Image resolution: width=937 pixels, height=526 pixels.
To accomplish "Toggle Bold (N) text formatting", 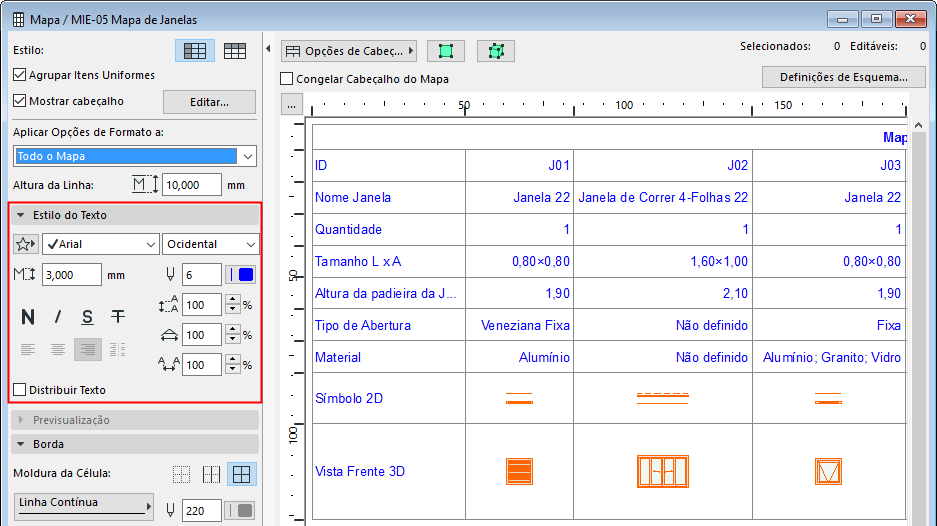I will (x=27, y=317).
